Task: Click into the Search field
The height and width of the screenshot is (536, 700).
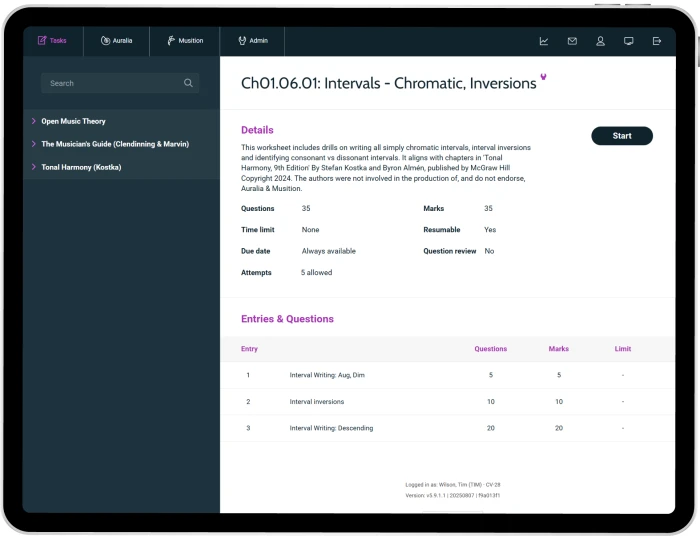Action: (x=110, y=83)
